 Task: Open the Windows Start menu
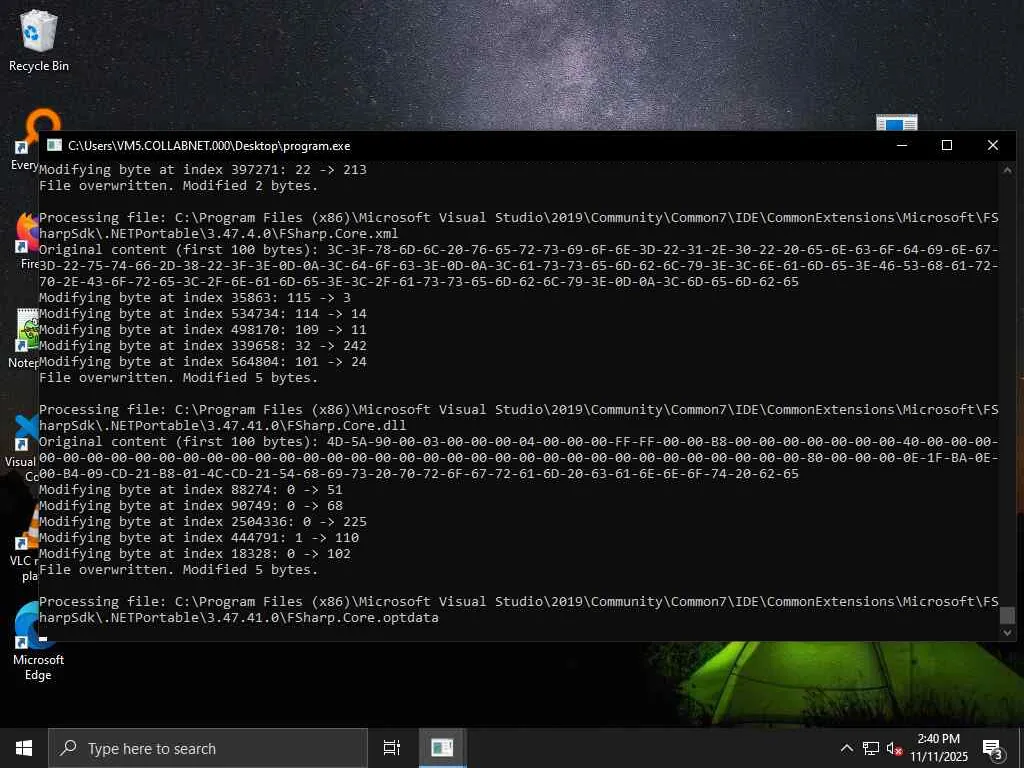click(x=24, y=748)
